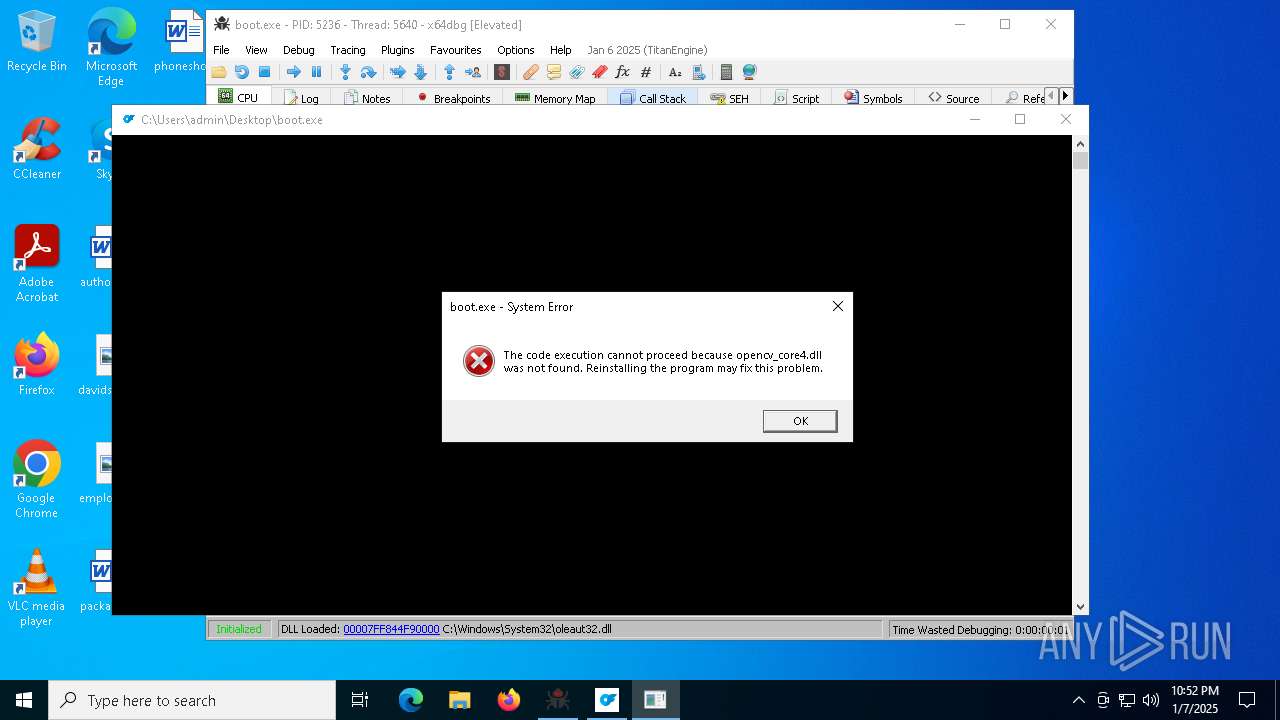Screen dimensions: 1280x720
Task: Switch to the Breakpoints tab
Action: click(x=453, y=98)
